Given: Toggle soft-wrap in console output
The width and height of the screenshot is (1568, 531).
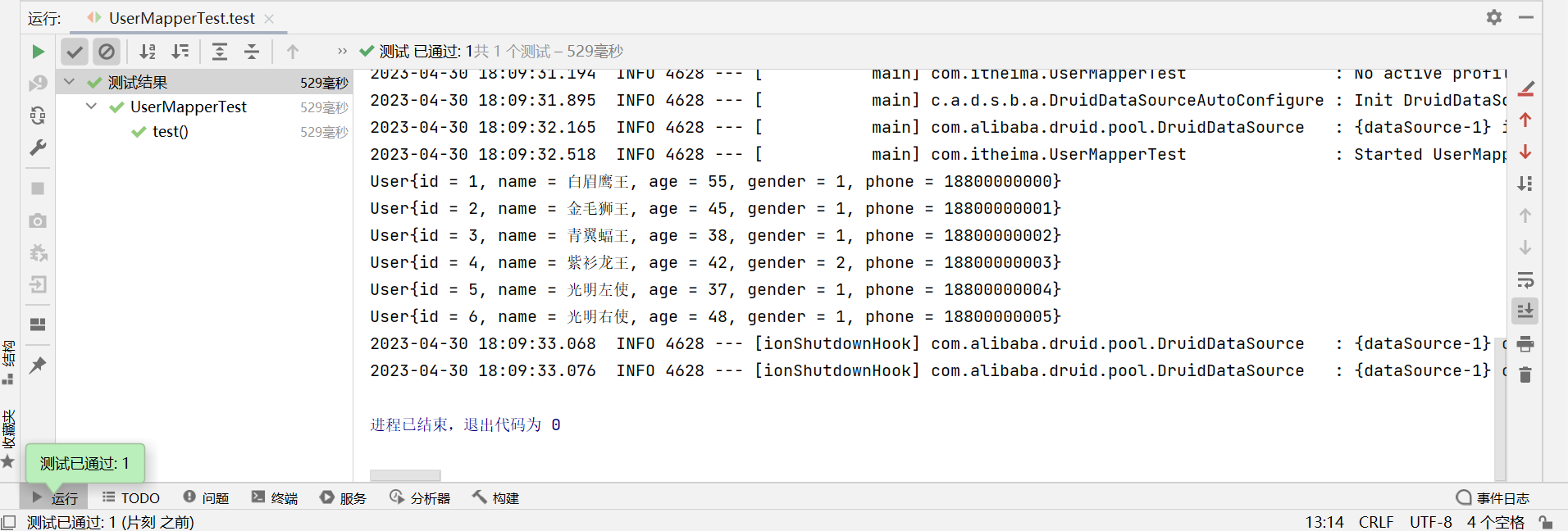Looking at the screenshot, I should point(1525,280).
